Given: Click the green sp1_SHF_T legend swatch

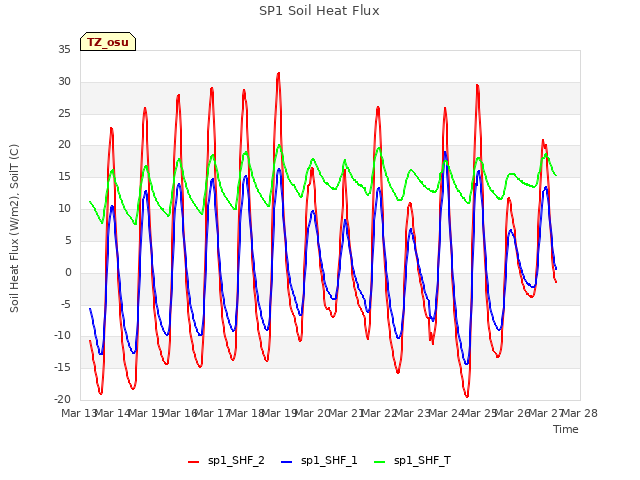Looking at the screenshot, I should 380,462.
